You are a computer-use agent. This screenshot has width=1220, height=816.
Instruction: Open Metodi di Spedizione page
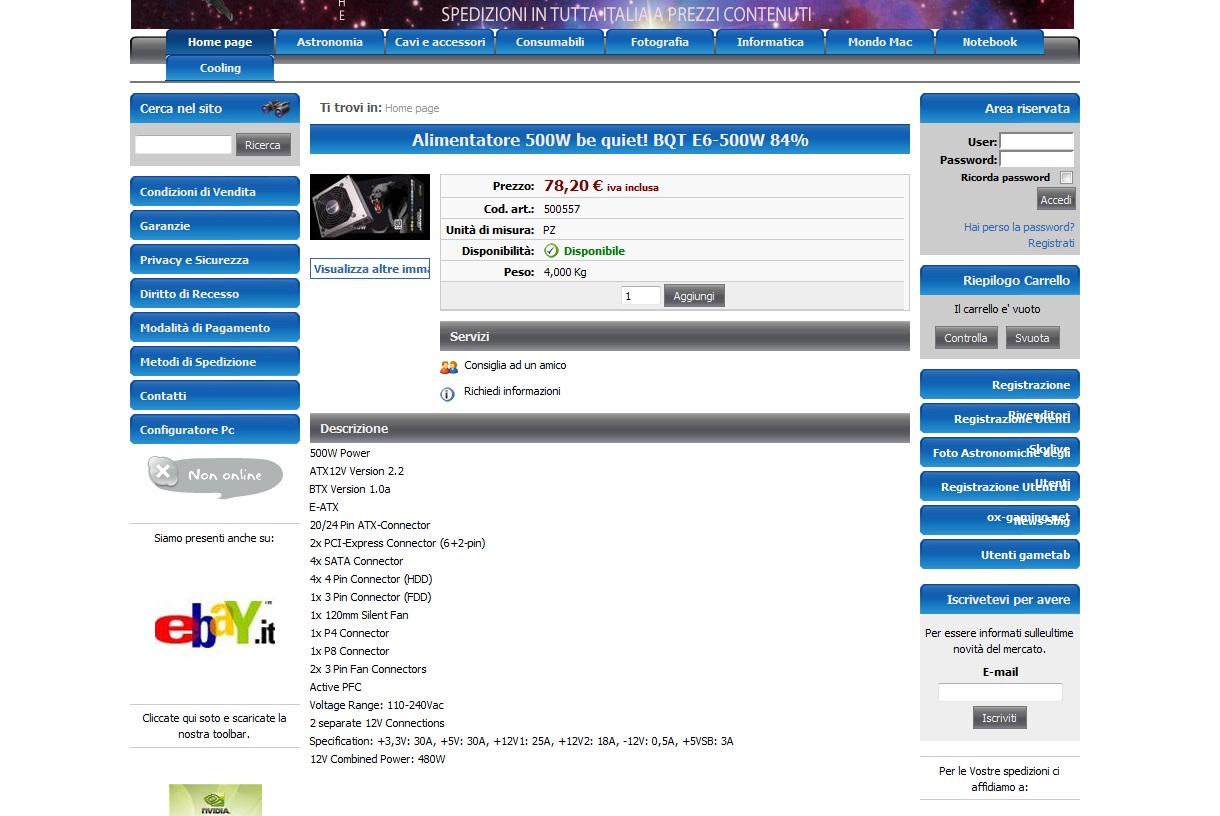(215, 362)
